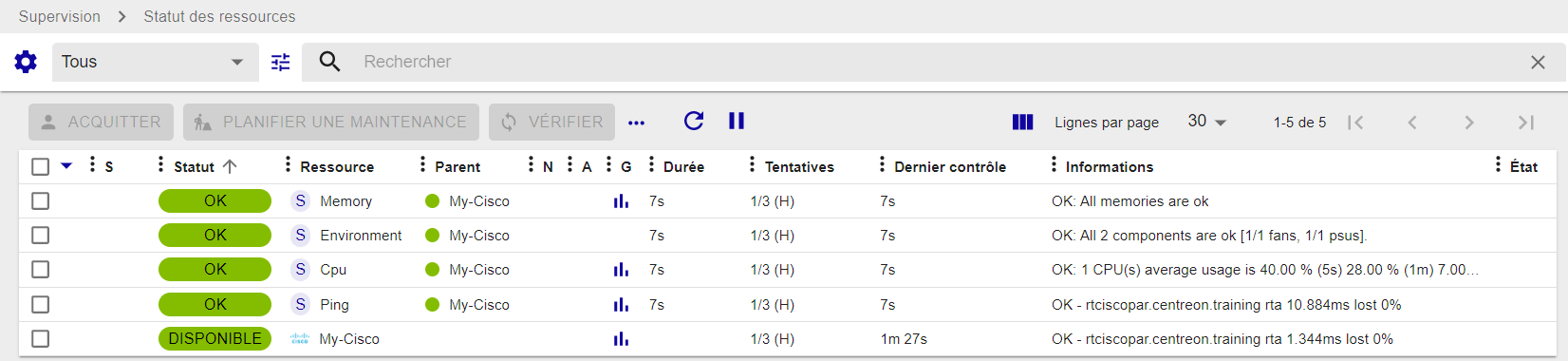Pause automatic refresh

coord(737,121)
